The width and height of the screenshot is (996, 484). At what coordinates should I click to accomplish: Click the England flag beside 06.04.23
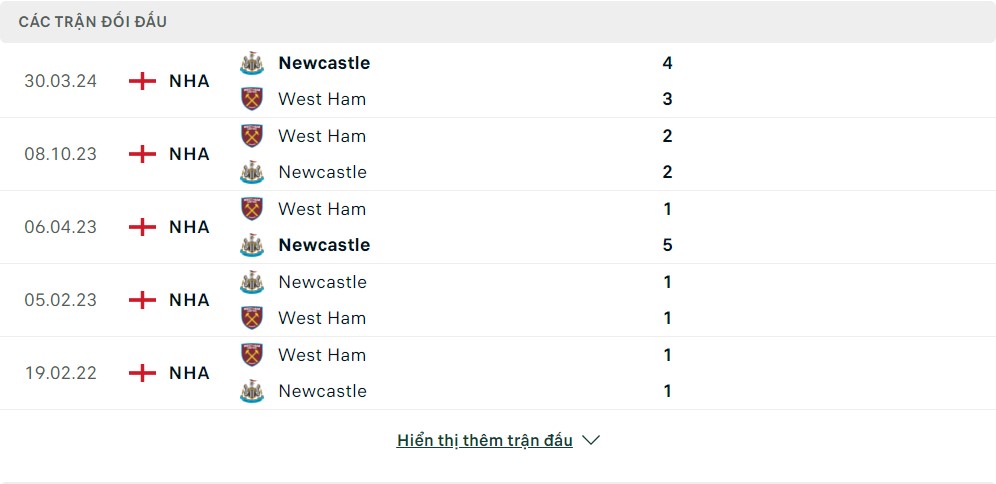click(143, 227)
